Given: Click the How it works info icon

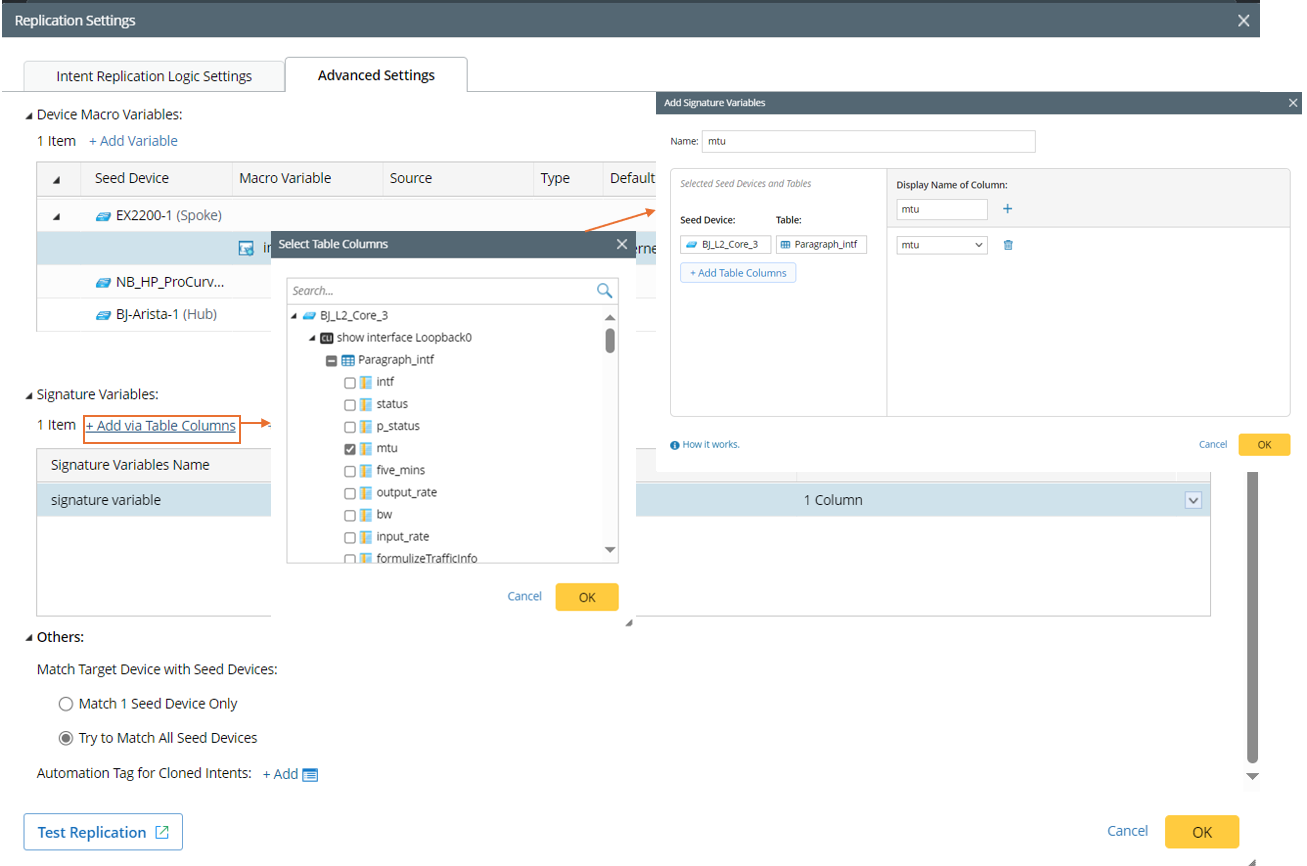Looking at the screenshot, I should click(x=675, y=445).
